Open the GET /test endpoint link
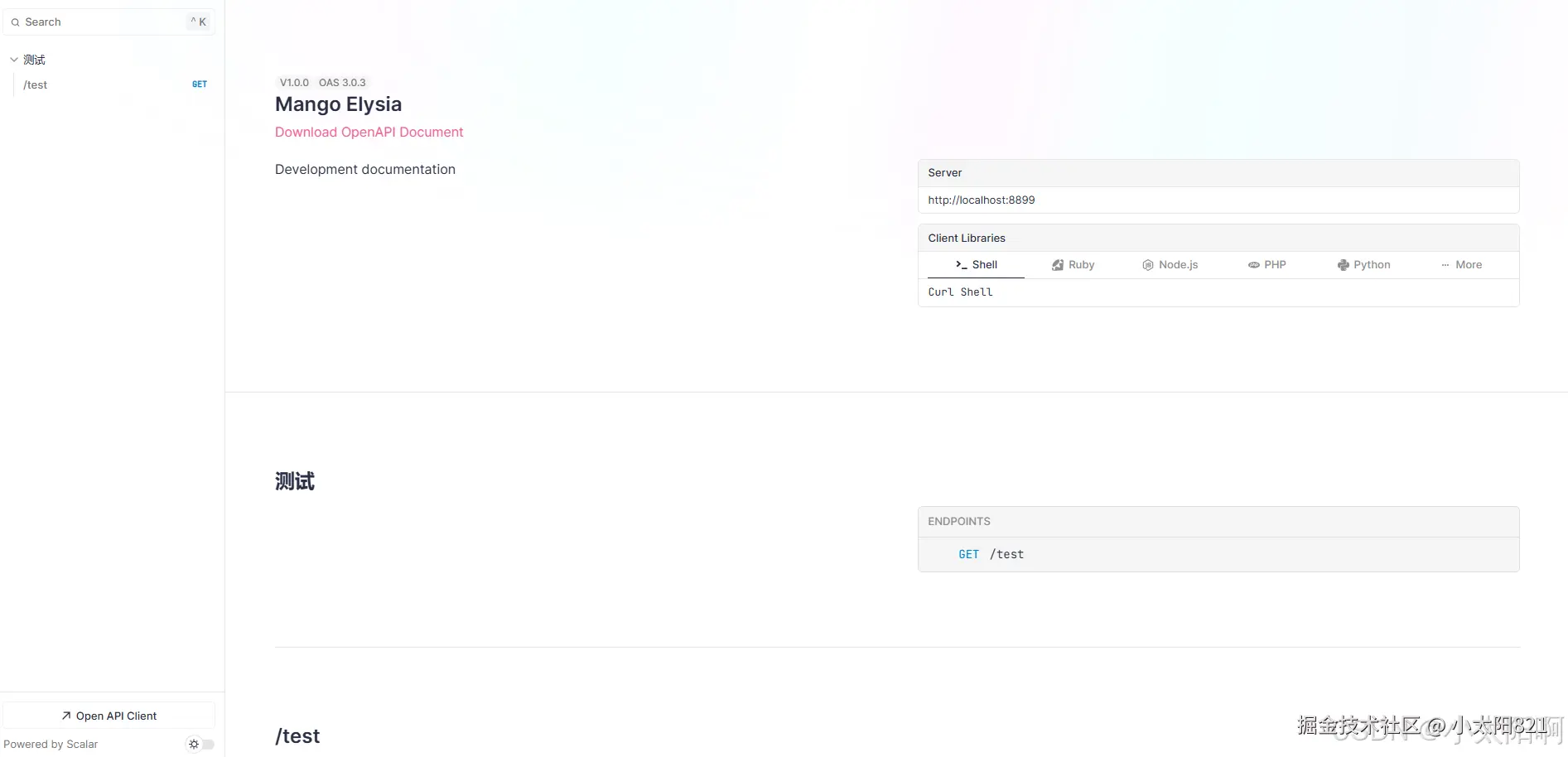 point(991,555)
